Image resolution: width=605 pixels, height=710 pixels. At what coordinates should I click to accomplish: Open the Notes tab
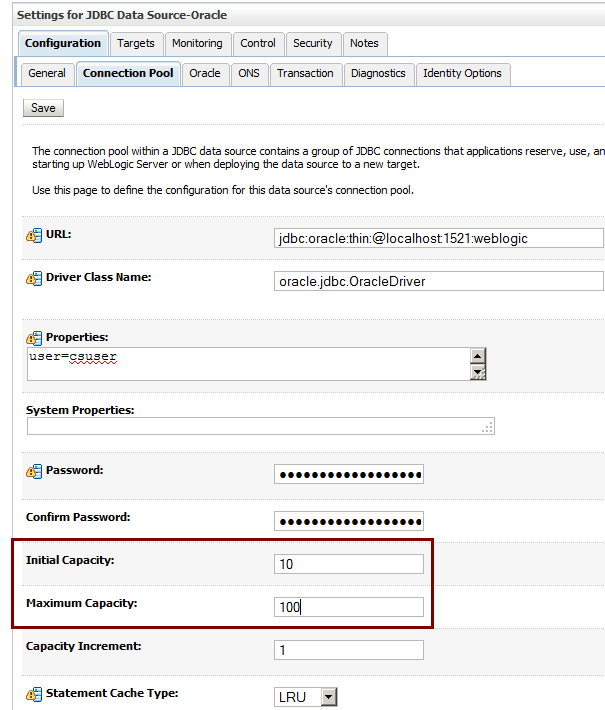(365, 43)
